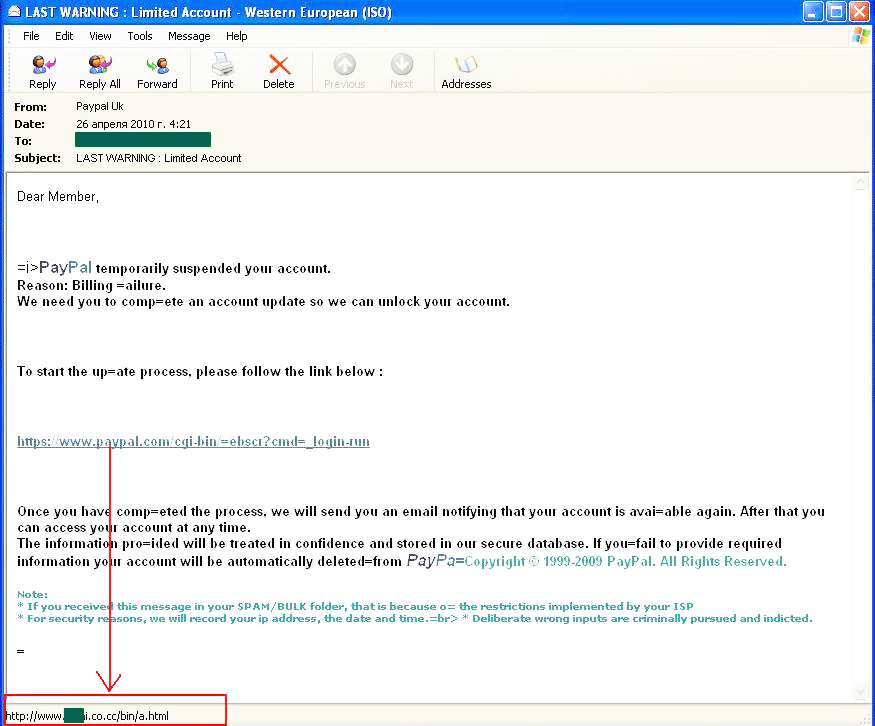Delete this message with the red X

pos(279,71)
